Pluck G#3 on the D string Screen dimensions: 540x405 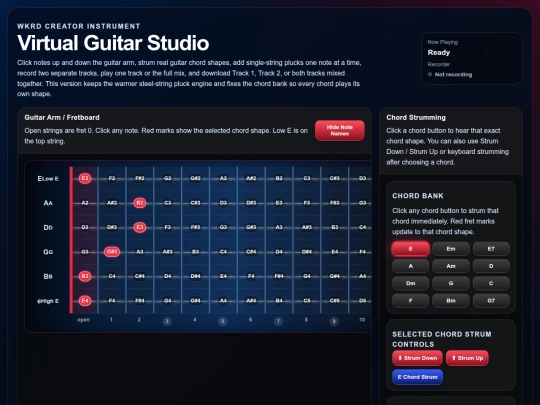(251, 227)
